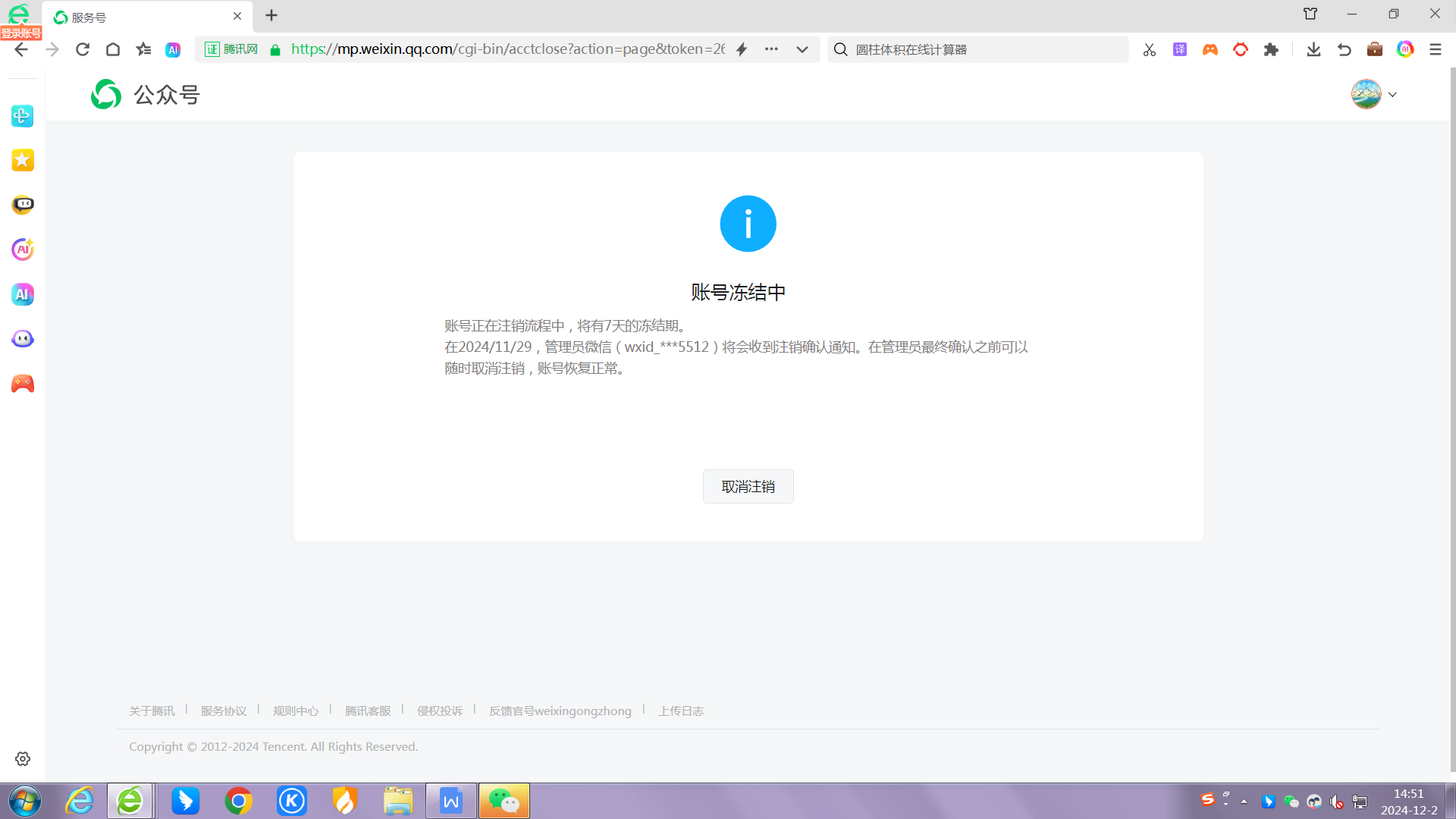Open the browser hamburger main menu
Image resolution: width=1456 pixels, height=819 pixels.
click(x=1435, y=49)
